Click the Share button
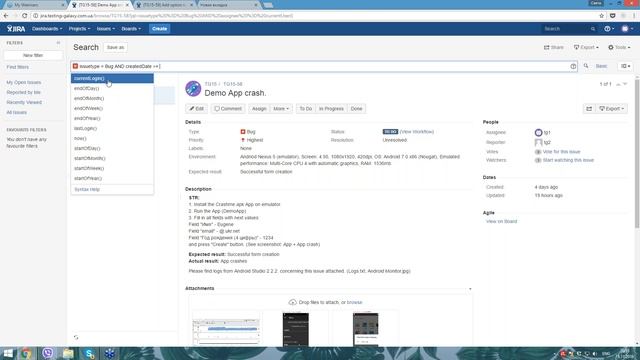 pyautogui.click(x=553, y=47)
